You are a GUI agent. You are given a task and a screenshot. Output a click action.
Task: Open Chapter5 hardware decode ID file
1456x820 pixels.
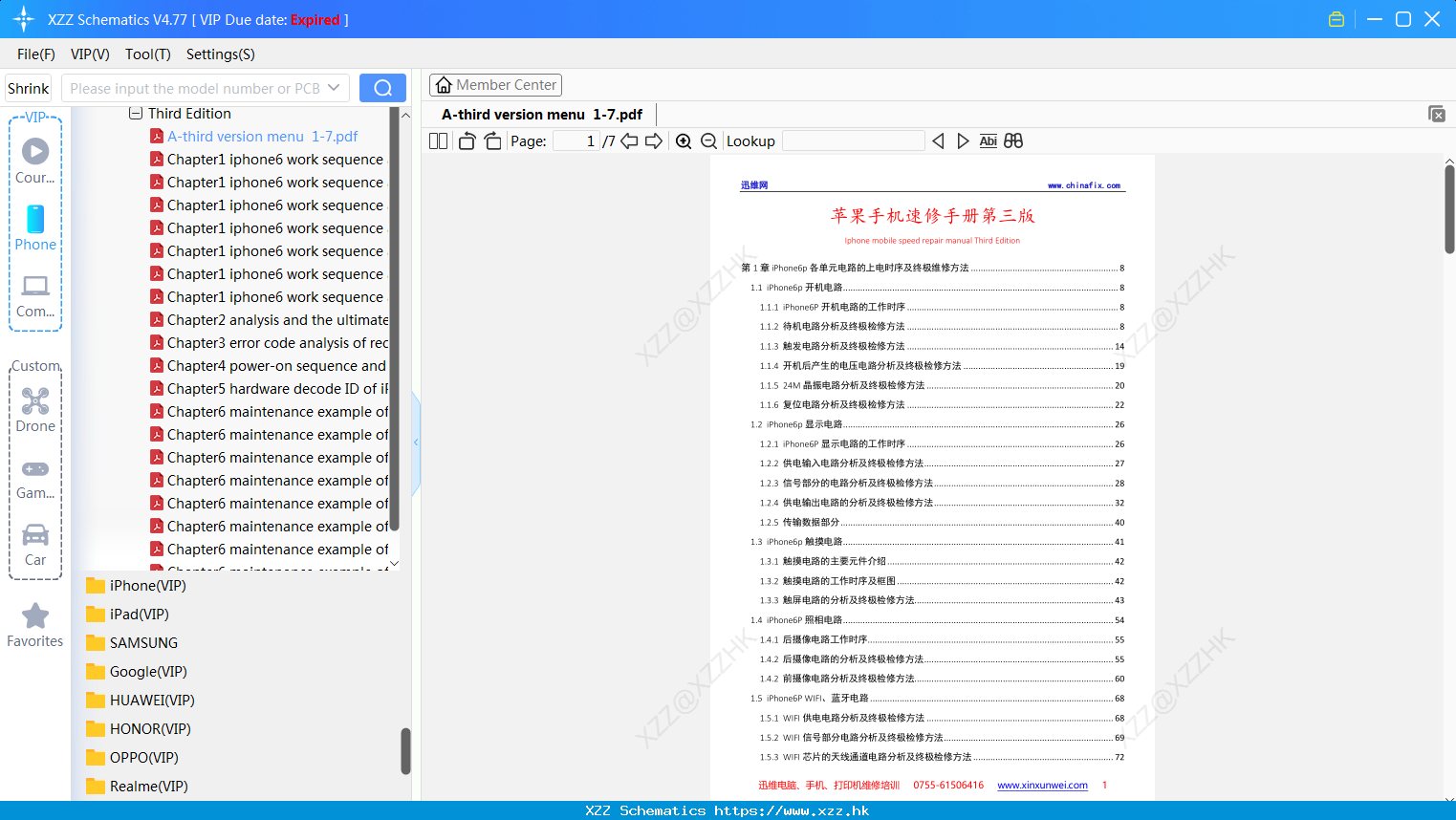269,389
